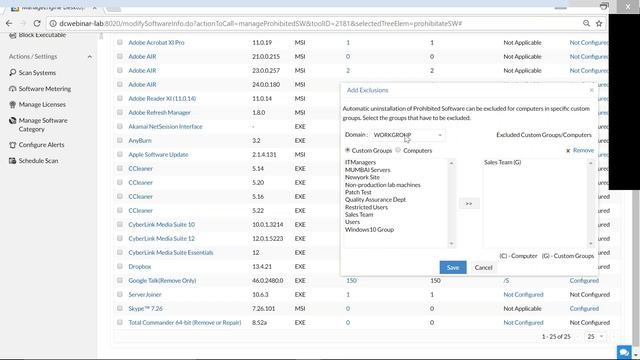The width and height of the screenshot is (640, 360).
Task: Tick the checkbox for CyberLink Media Suite 10
Action: [x=120, y=224]
